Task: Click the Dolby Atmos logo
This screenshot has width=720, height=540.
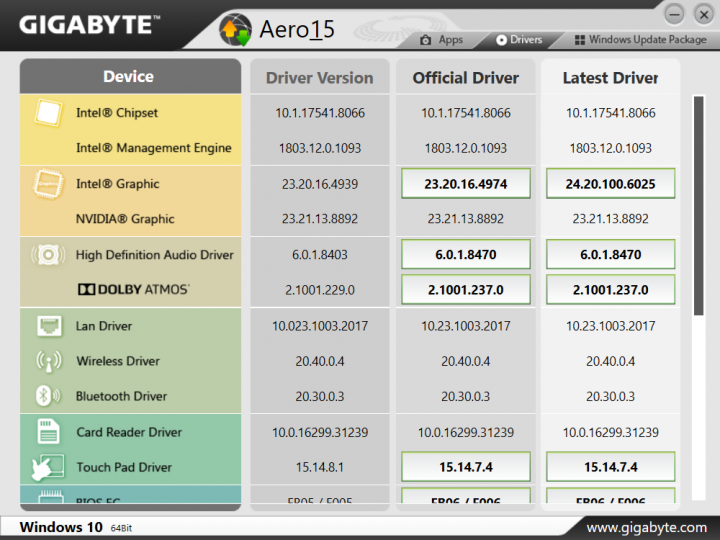Action: [133, 289]
